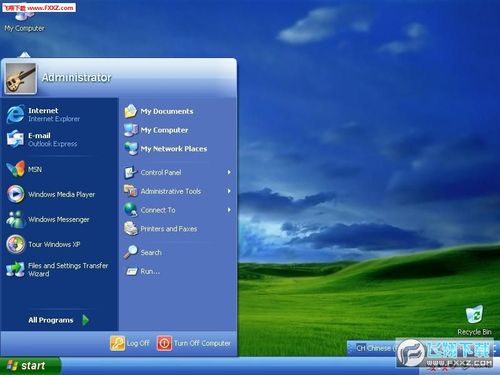Viewport: 500px width, 375px height.
Task: Open Files and Settings Transfer Wizard icon
Action: (15, 269)
